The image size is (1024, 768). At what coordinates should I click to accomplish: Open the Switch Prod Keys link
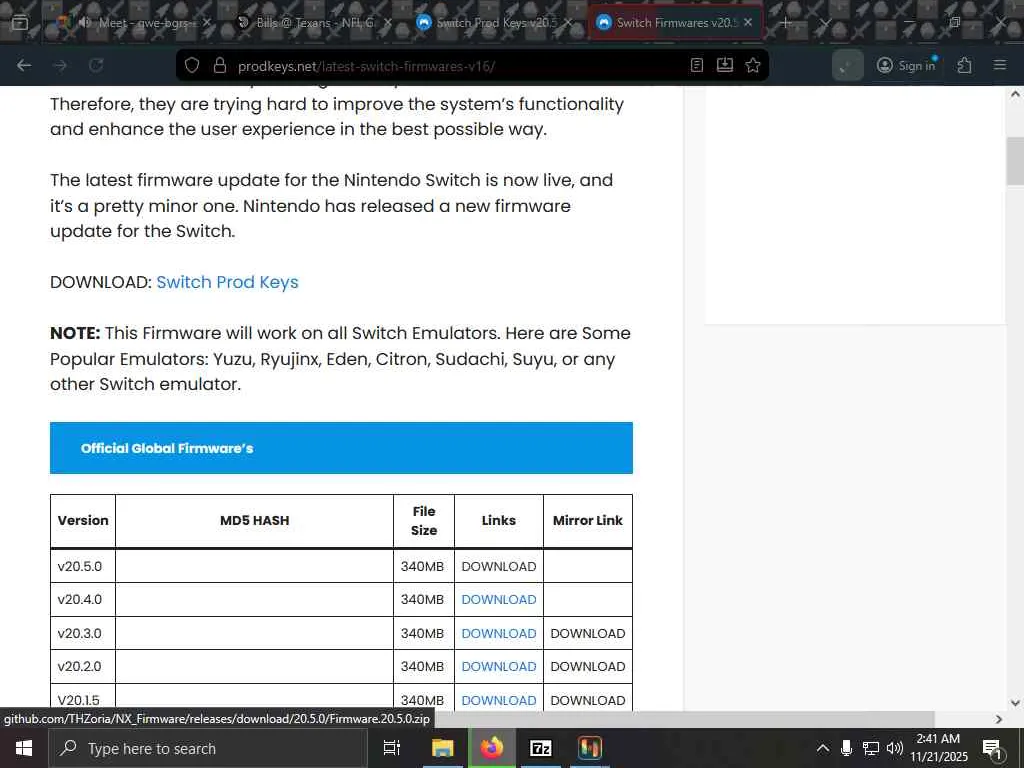(227, 282)
